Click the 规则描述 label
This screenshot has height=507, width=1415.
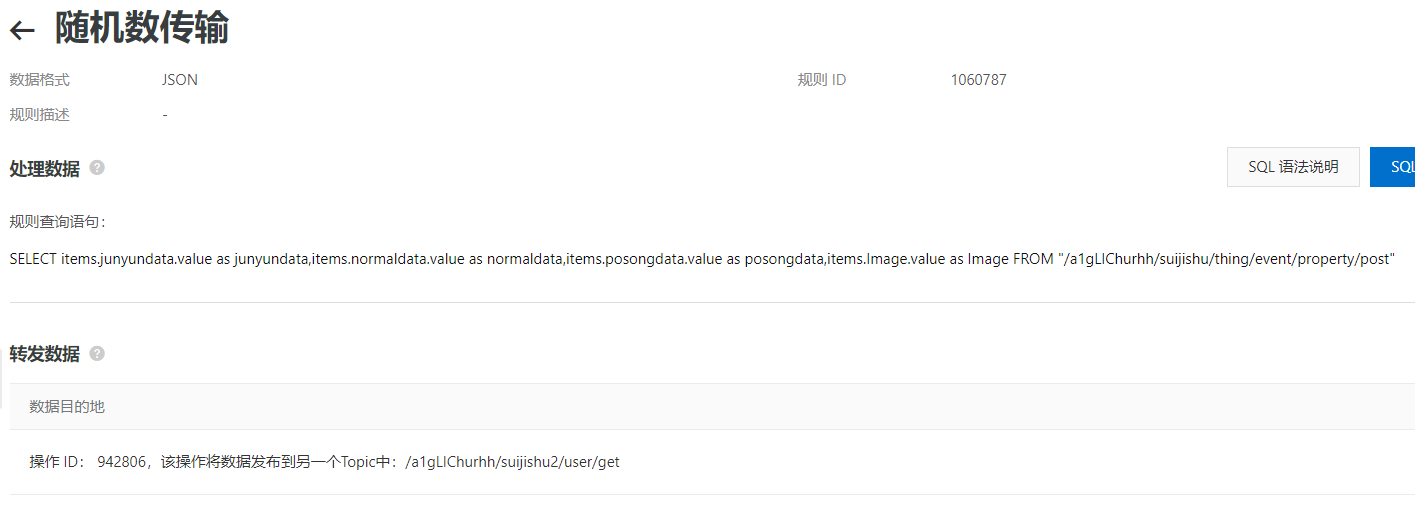coord(40,115)
